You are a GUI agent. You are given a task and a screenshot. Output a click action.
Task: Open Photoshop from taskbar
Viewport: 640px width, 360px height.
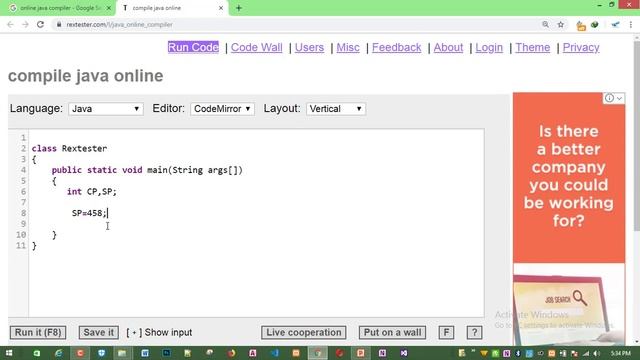click(167, 353)
